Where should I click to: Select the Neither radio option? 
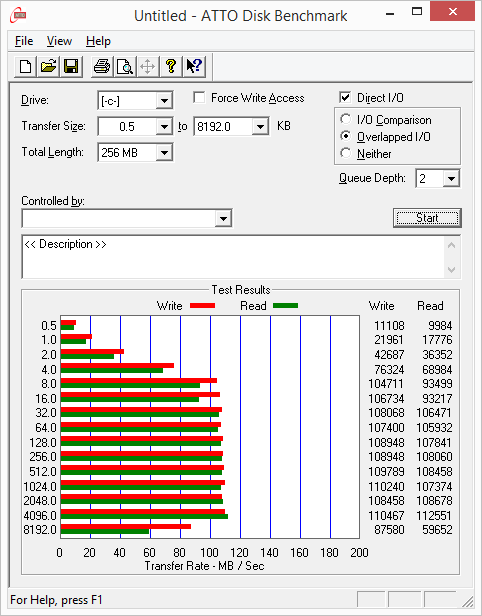tap(346, 153)
